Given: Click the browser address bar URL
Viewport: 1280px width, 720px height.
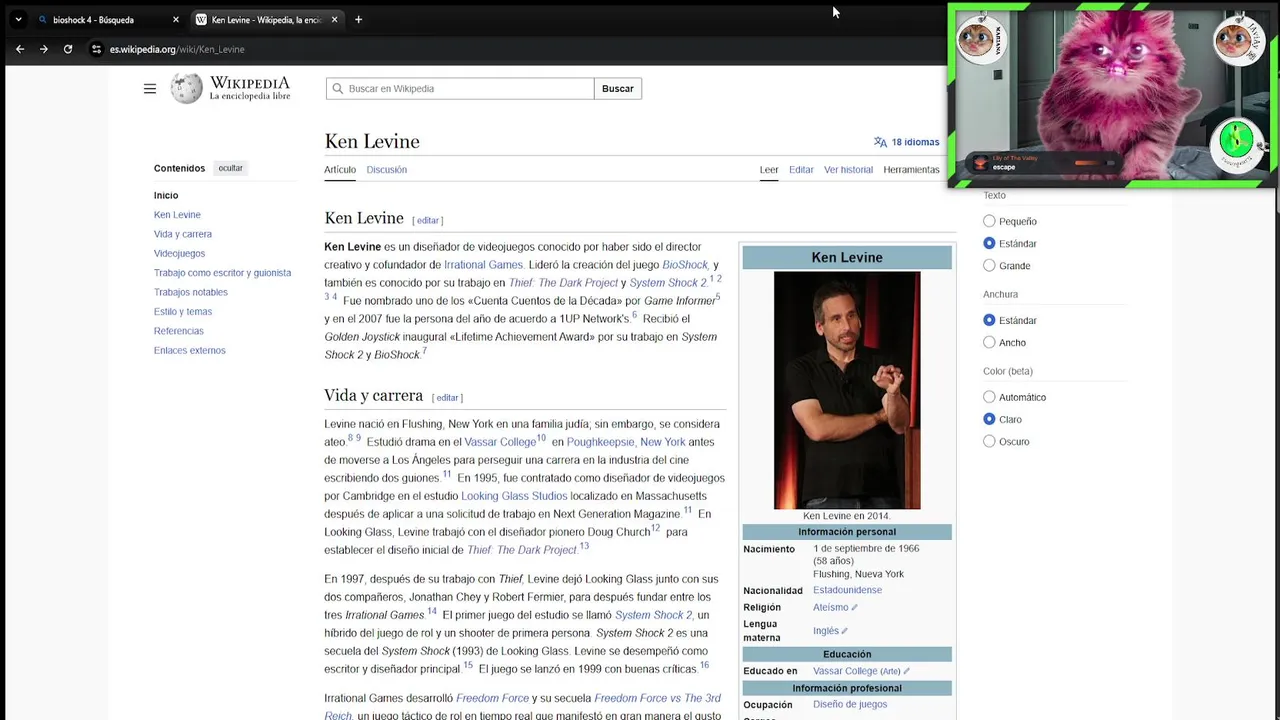Looking at the screenshot, I should coord(177,49).
